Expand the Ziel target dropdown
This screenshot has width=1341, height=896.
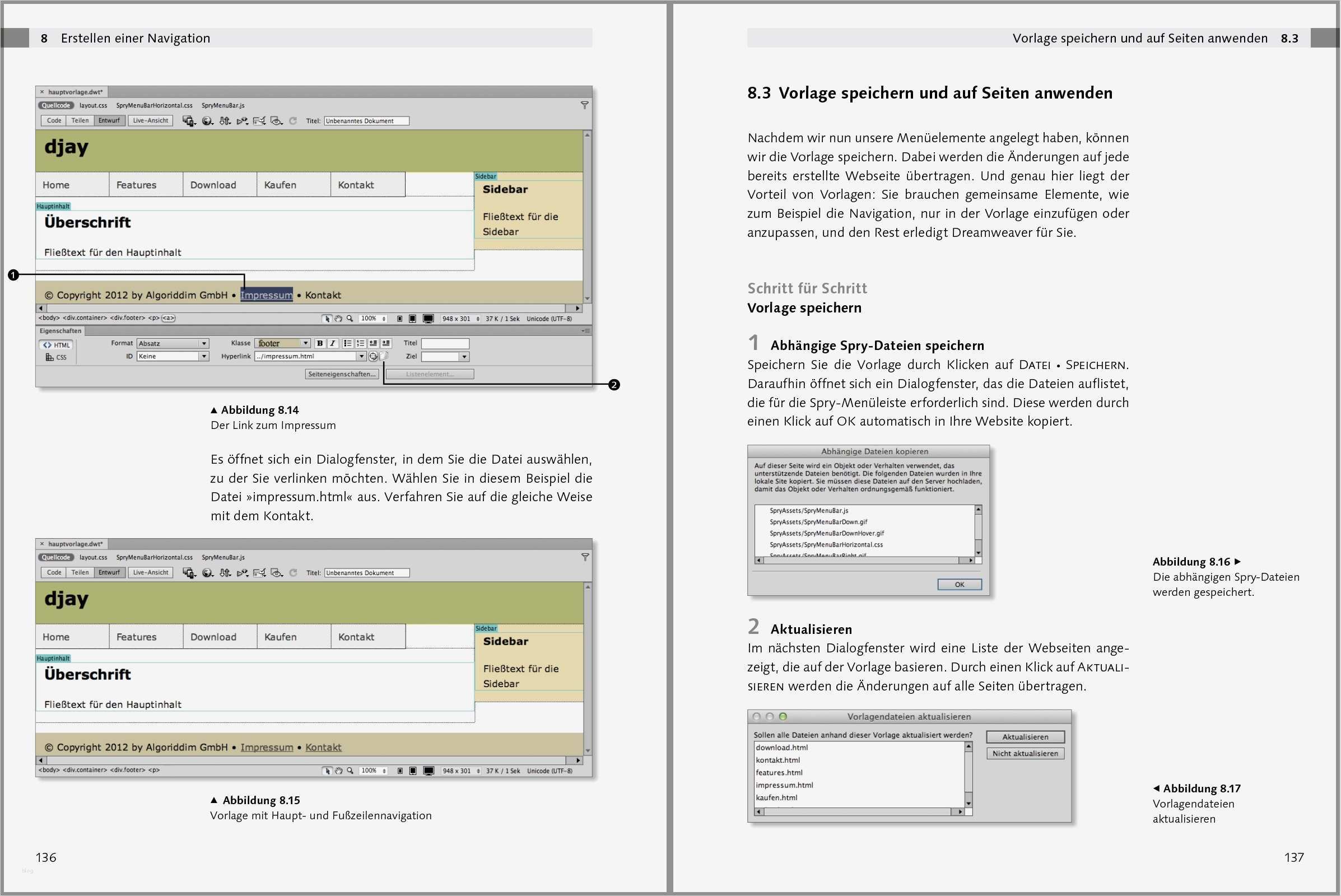464,357
